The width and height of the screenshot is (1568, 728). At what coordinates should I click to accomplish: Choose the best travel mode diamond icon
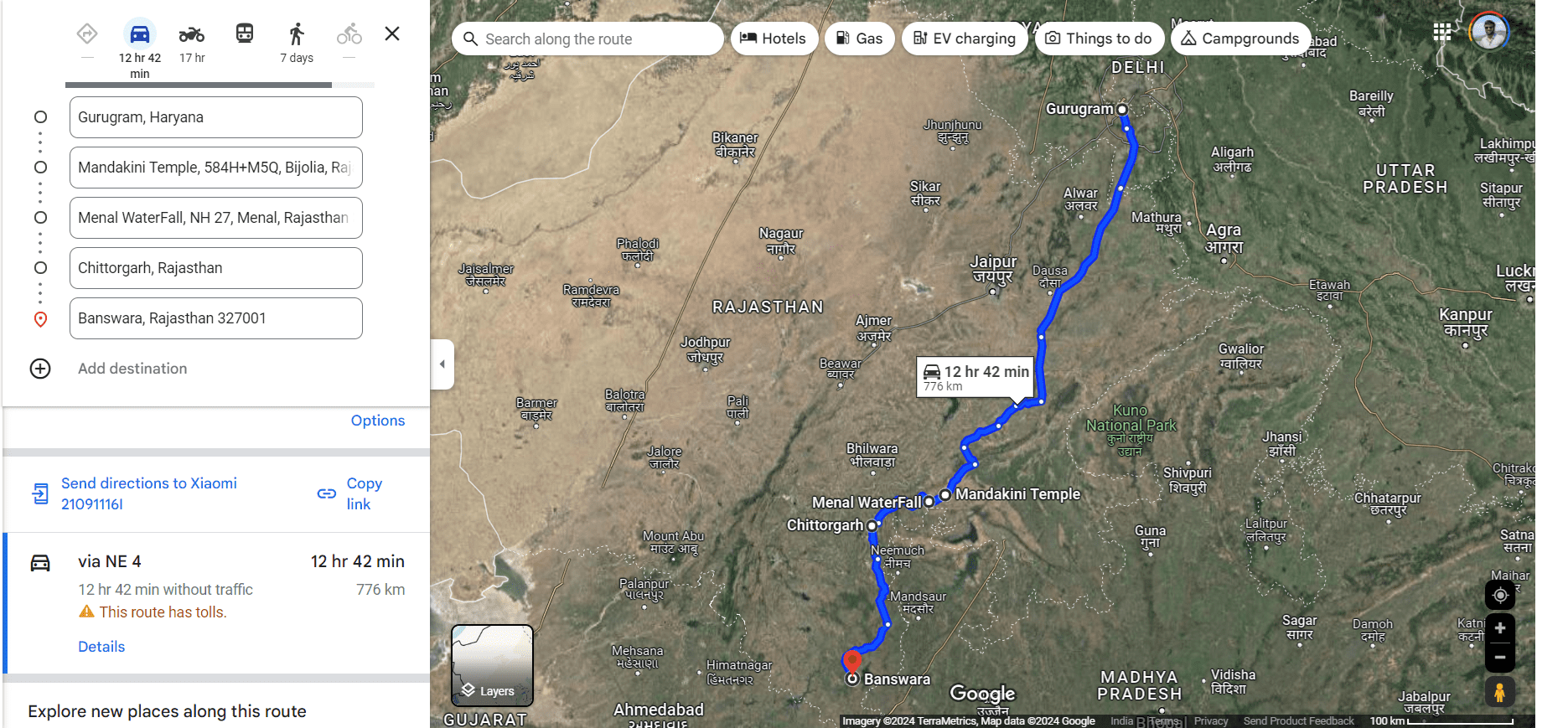[x=87, y=34]
